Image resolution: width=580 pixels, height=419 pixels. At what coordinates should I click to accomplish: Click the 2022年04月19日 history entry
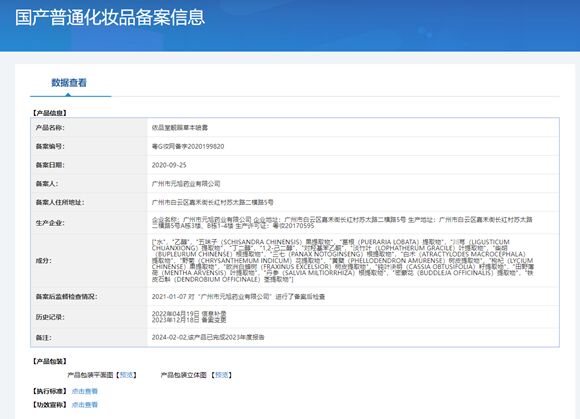[189, 314]
